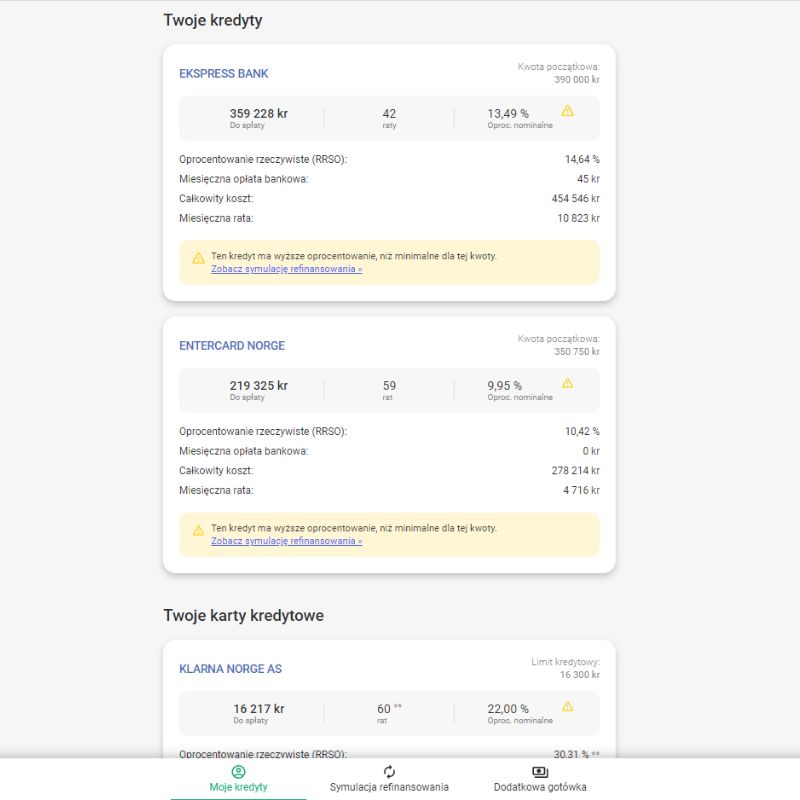The image size is (800, 800).
Task: Open refinancing simulation link for Ekspress Bank
Action: point(286,269)
